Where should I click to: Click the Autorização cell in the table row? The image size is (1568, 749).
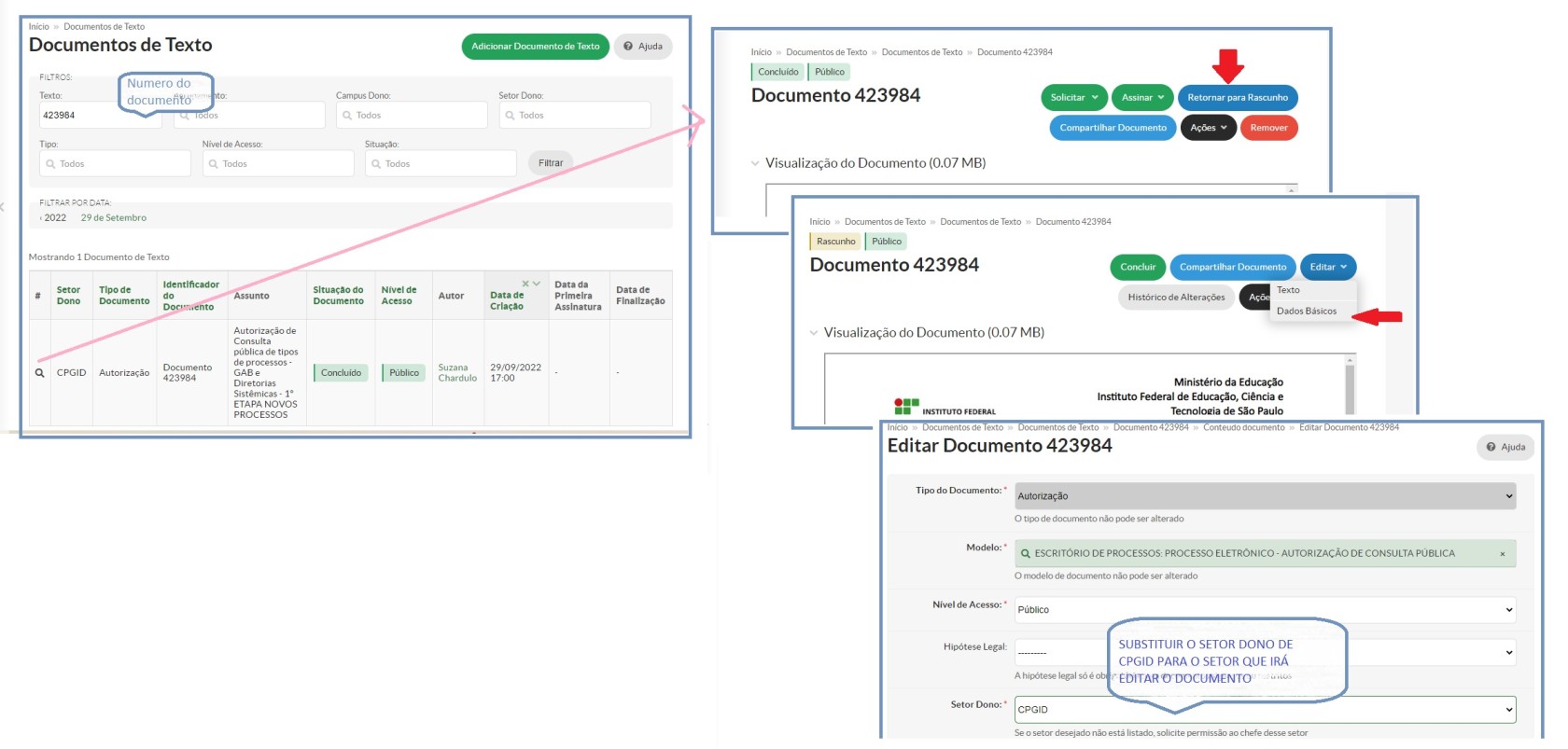124,373
